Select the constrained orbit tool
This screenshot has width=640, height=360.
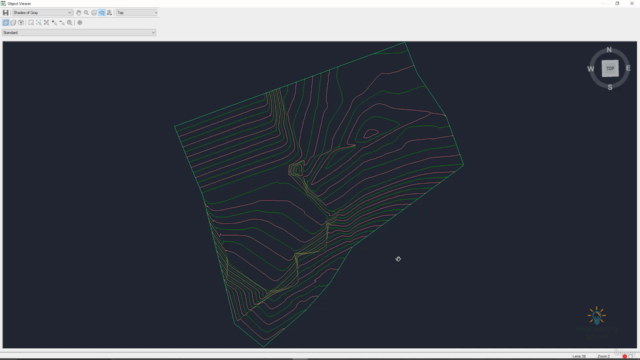(94, 13)
